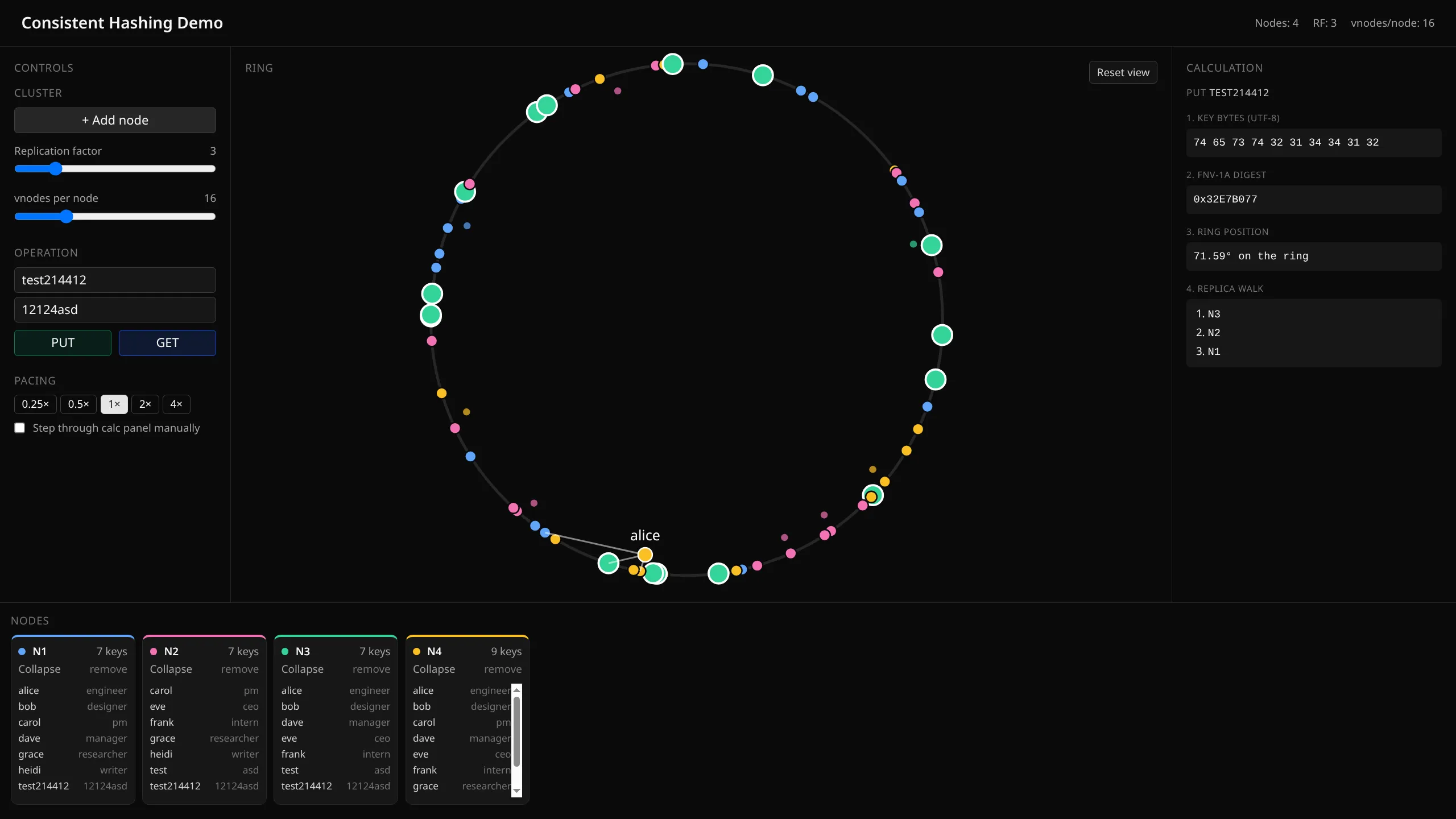This screenshot has width=1456, height=819.
Task: Click the scroll down arrow in N4 card
Action: click(516, 791)
